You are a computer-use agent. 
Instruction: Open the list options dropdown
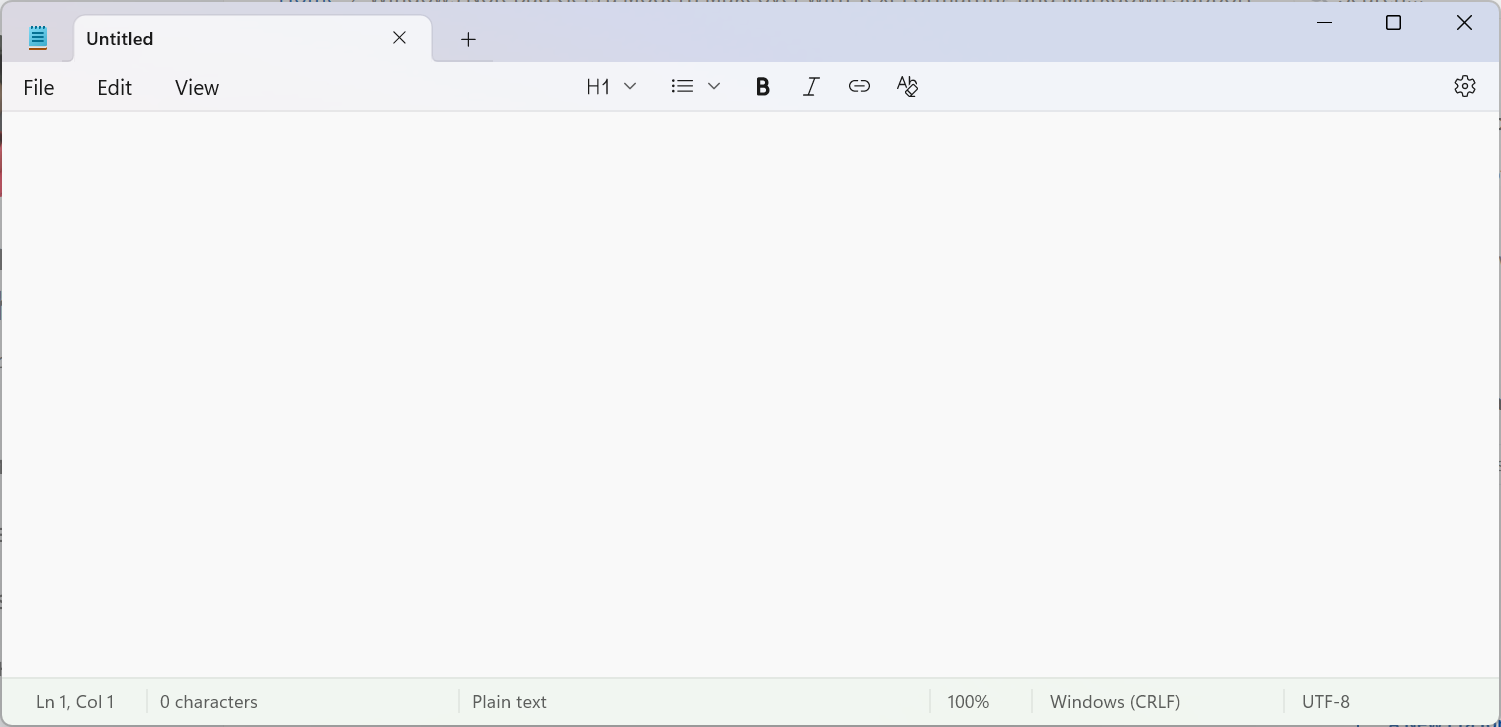713,86
